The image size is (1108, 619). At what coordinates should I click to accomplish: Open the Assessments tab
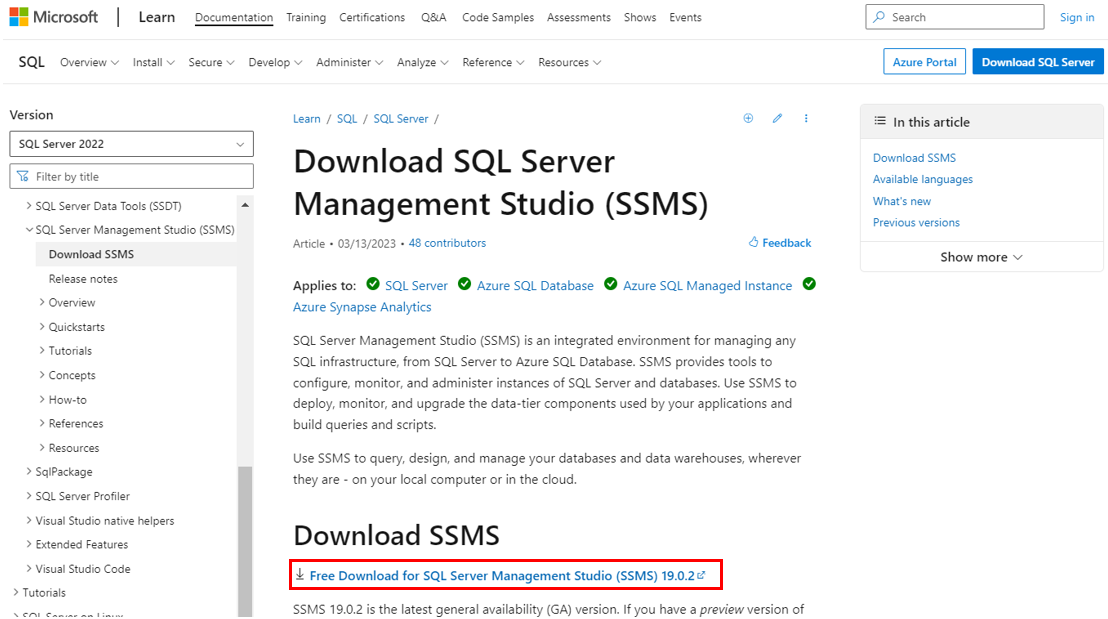(579, 17)
